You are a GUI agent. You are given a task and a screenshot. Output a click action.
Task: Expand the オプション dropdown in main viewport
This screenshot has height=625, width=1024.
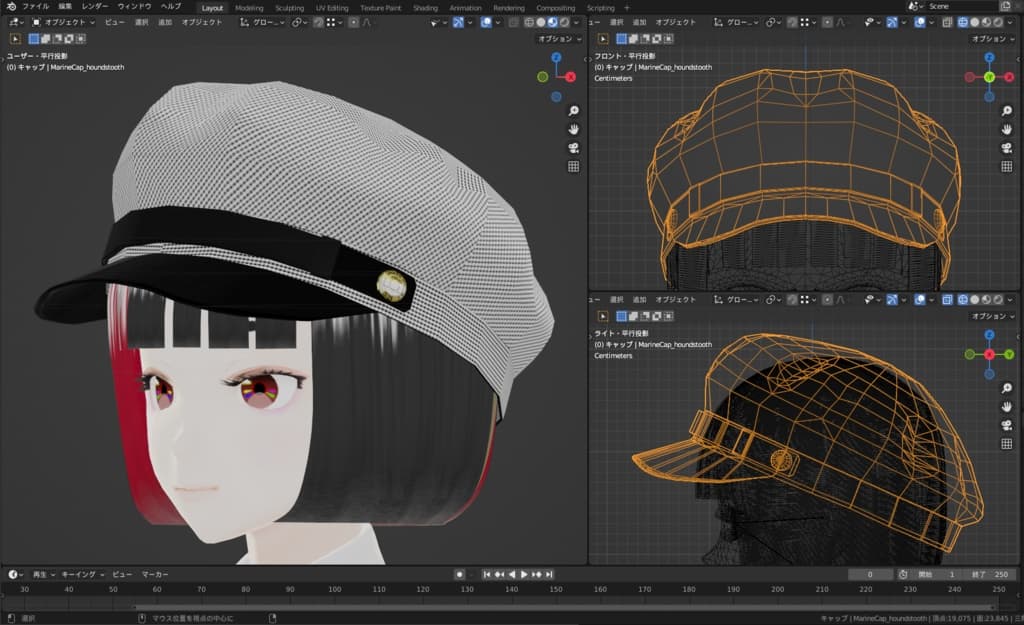557,39
